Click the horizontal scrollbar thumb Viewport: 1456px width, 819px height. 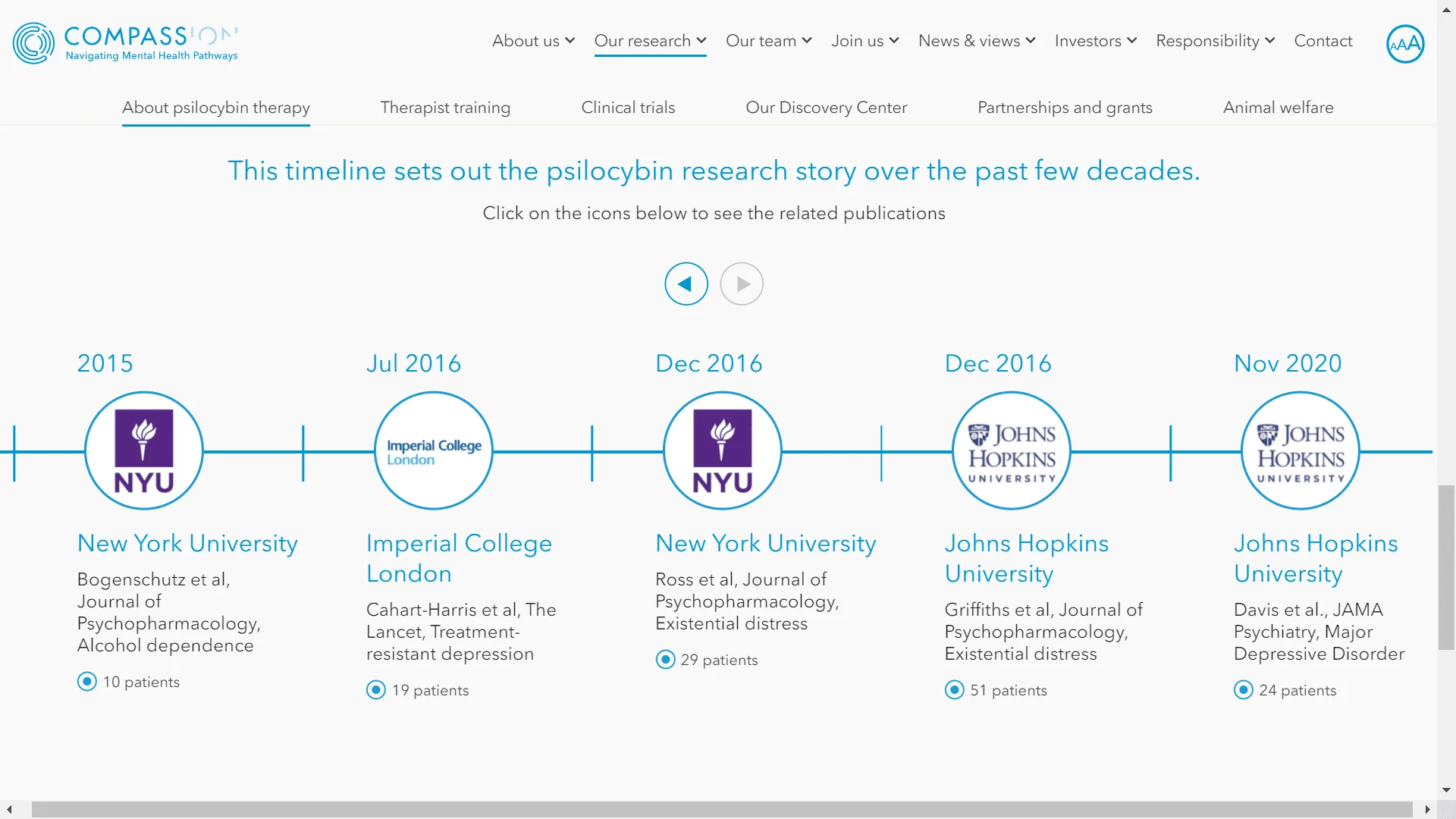722,810
